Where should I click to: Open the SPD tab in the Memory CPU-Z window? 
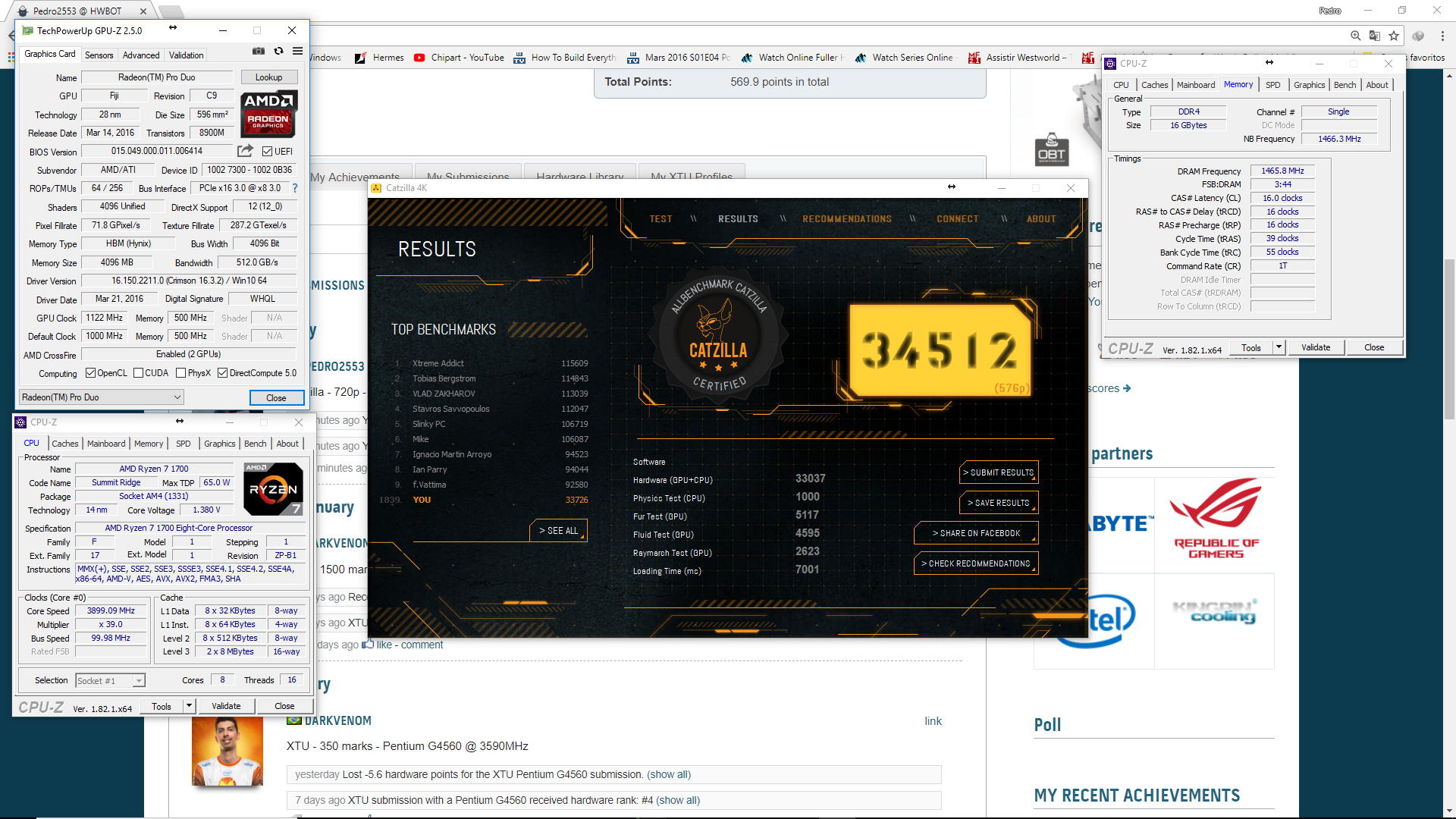(x=1273, y=85)
